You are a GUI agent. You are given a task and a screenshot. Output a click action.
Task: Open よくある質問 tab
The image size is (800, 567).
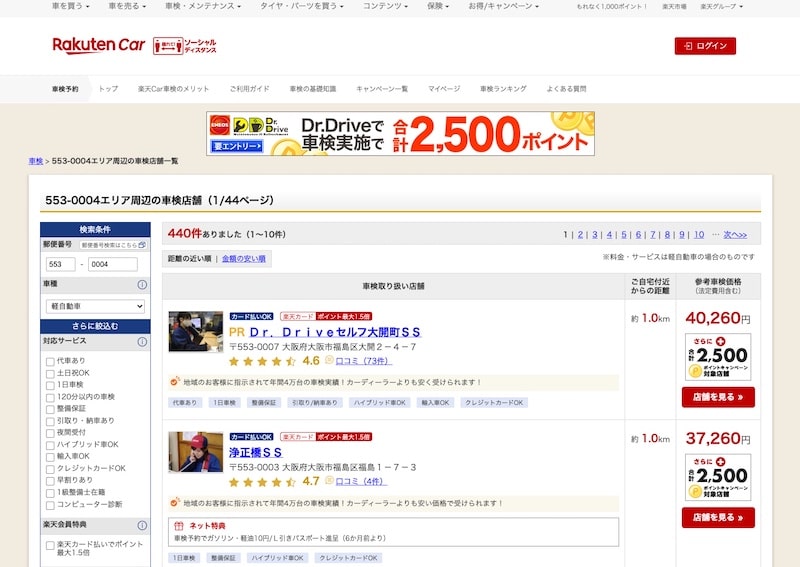[x=566, y=89]
